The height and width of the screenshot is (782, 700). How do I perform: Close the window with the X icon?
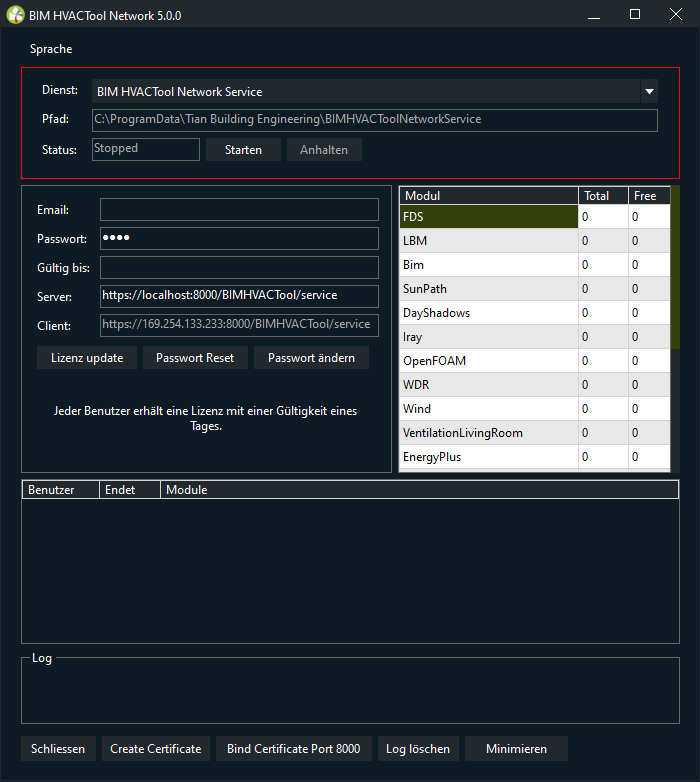(x=676, y=14)
